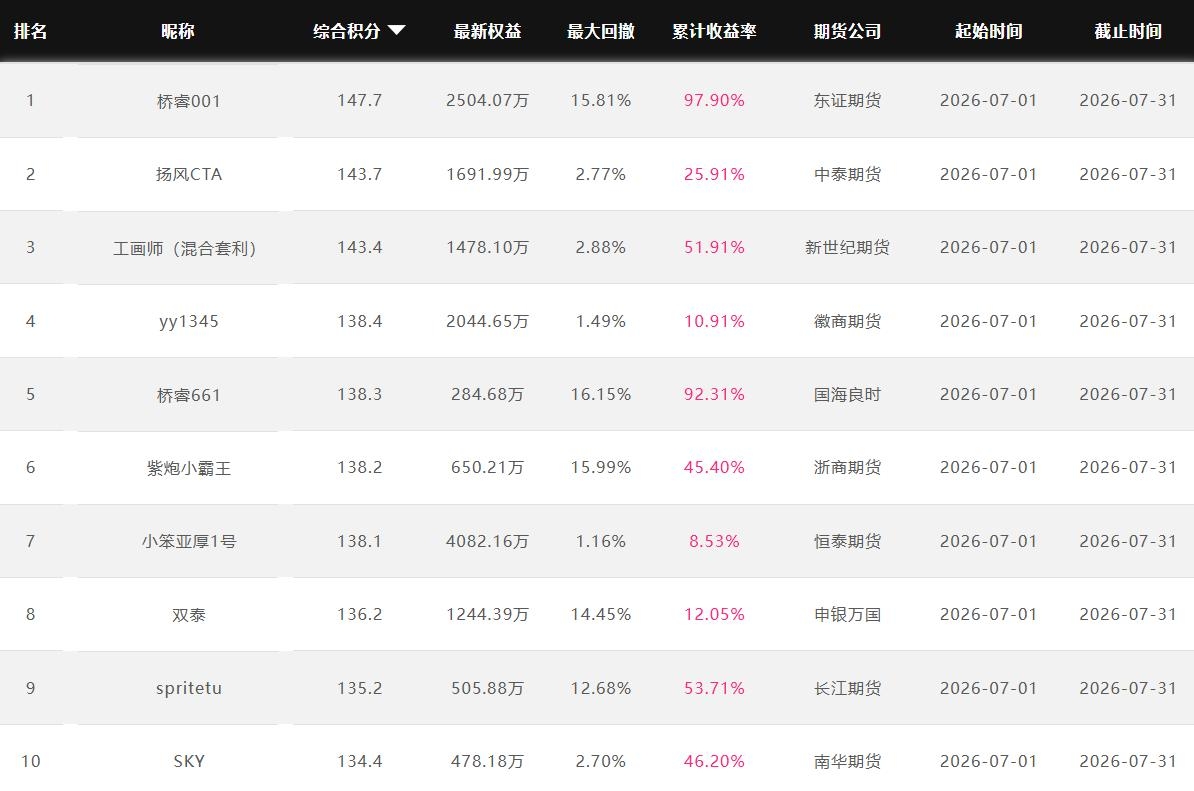Click futures company 徽商期货
Screen dimensions: 1194x791
848,321
